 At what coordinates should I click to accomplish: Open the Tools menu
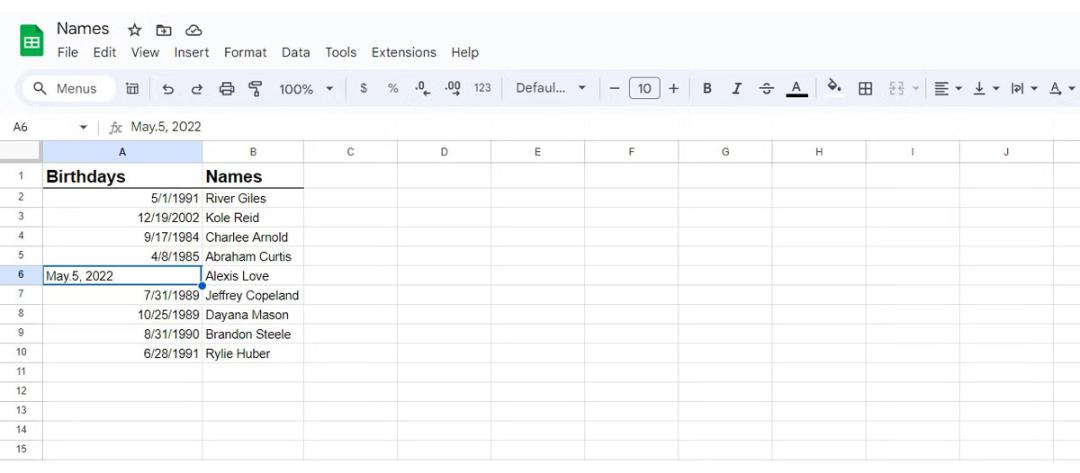tap(341, 52)
